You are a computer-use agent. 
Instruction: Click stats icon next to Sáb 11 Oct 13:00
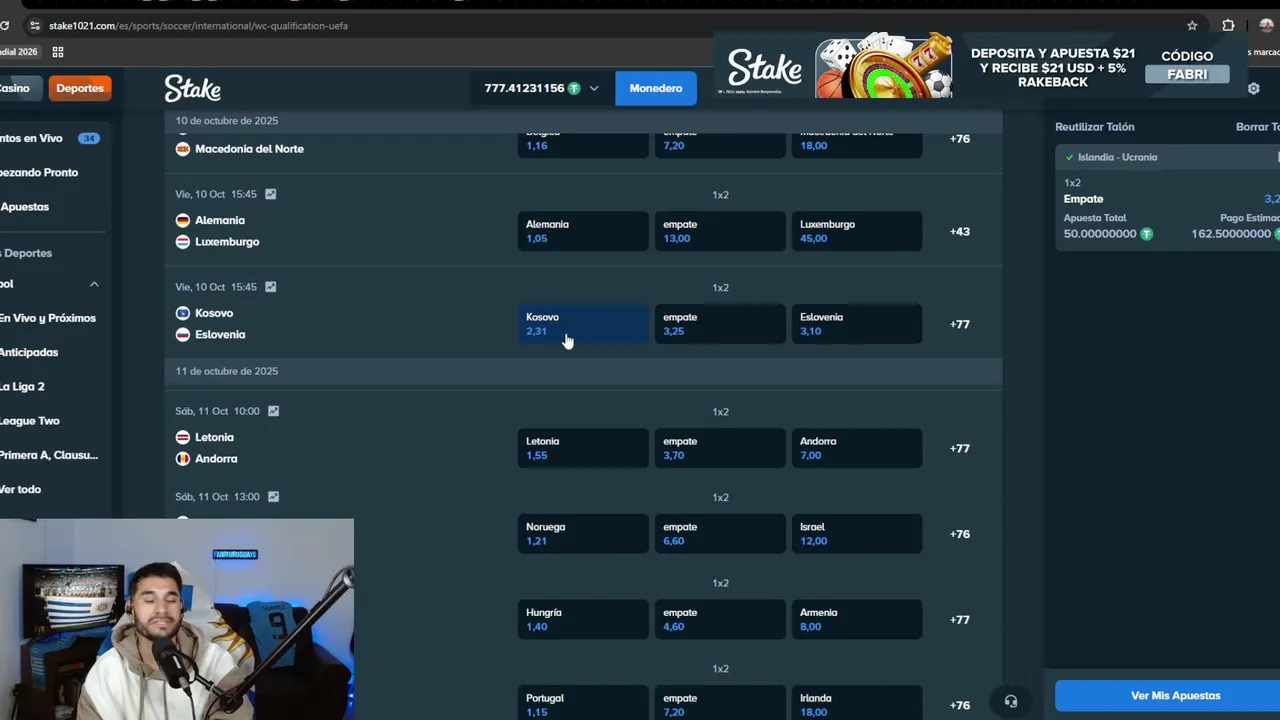coord(274,497)
